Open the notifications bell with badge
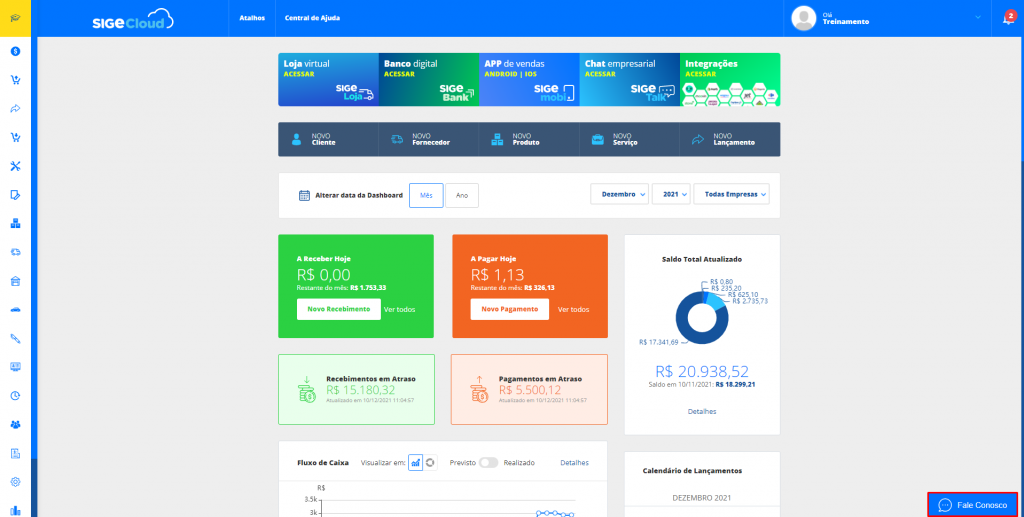The width and height of the screenshot is (1024, 517). (x=1008, y=18)
